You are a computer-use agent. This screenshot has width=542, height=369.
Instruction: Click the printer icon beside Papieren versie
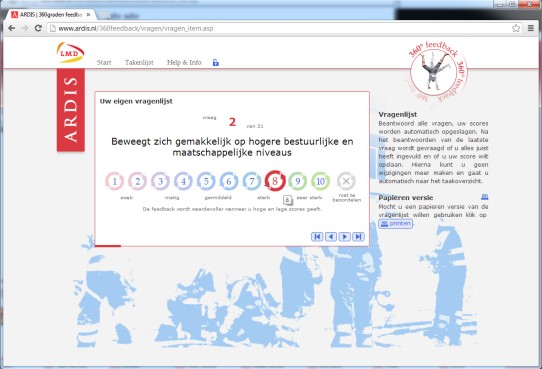tap(485, 197)
